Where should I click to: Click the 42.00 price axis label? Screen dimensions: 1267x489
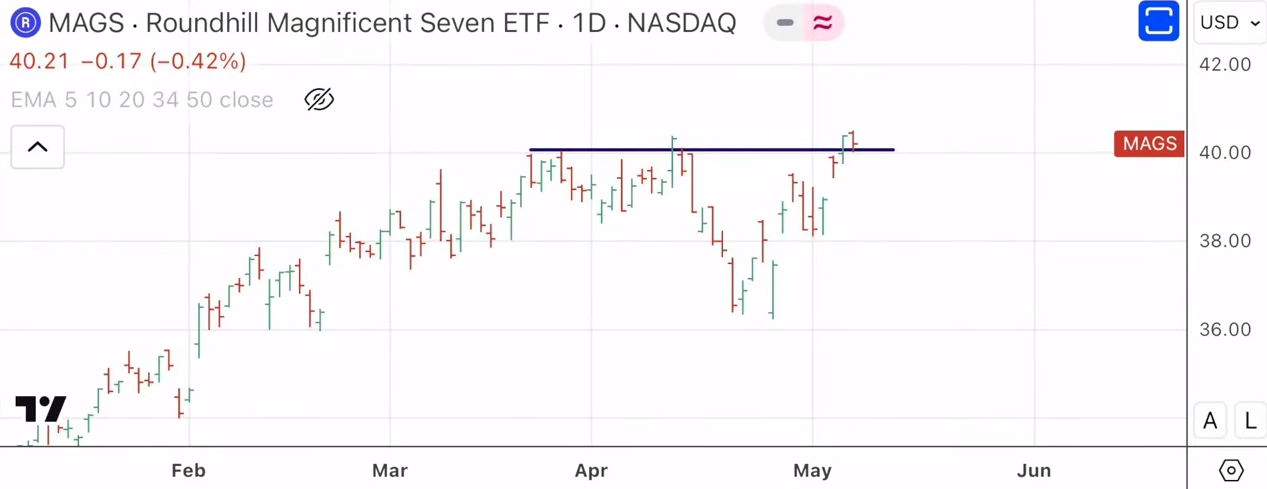1225,65
